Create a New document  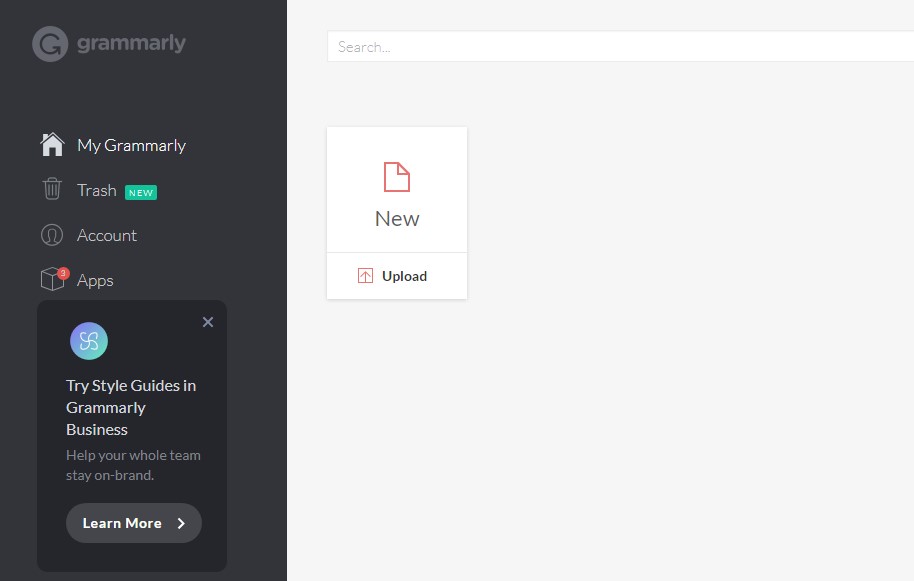click(x=397, y=190)
